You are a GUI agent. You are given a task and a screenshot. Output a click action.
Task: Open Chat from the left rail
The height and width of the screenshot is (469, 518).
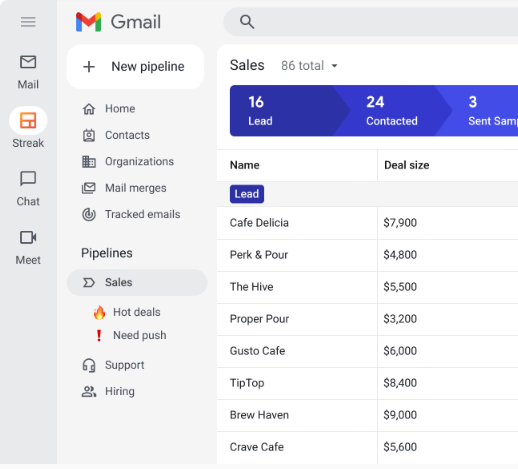coord(28,179)
